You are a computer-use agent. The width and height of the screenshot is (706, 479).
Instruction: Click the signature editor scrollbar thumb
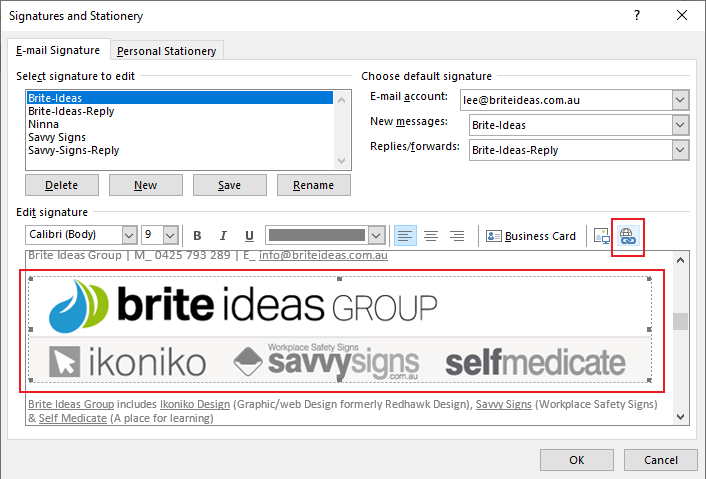pos(680,321)
